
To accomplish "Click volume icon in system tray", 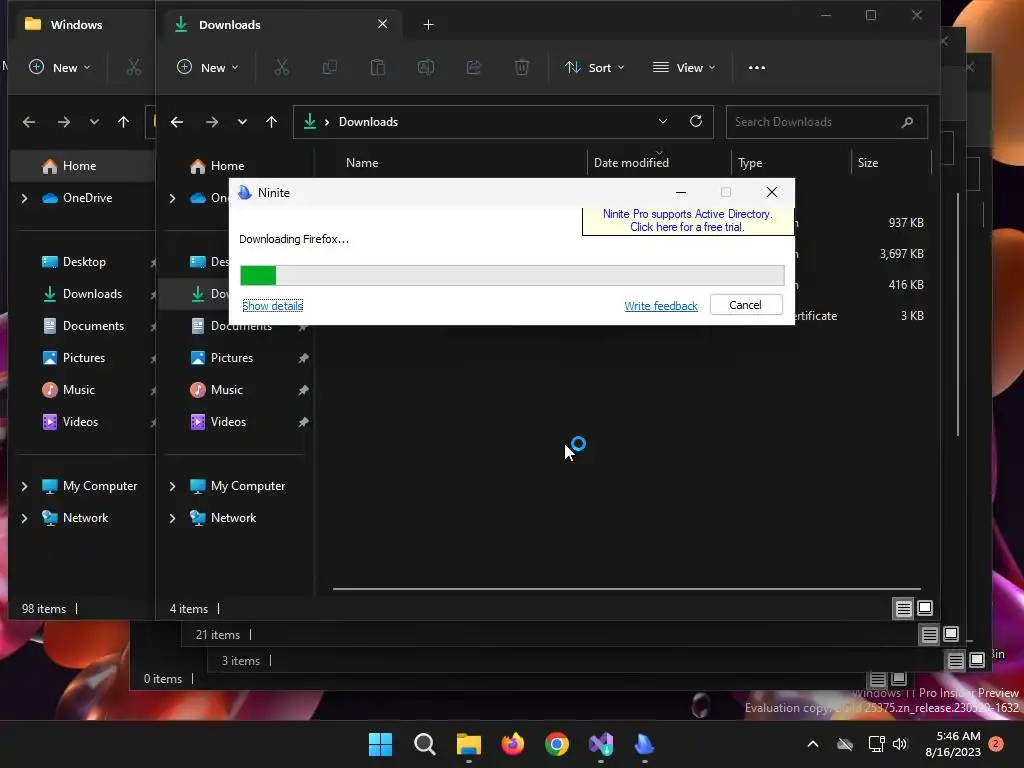I will 900,744.
